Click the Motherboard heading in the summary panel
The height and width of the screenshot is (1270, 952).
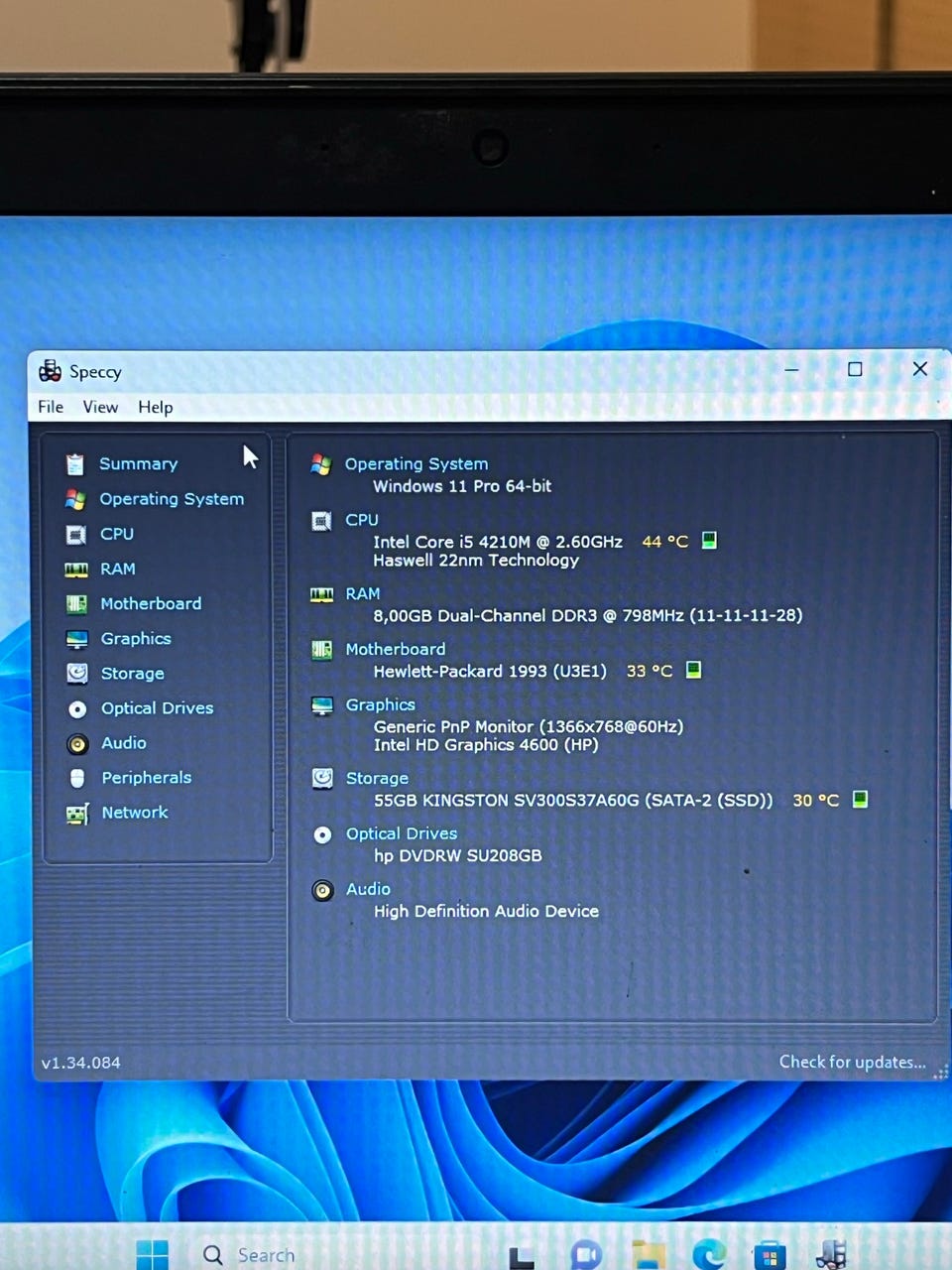click(x=396, y=649)
